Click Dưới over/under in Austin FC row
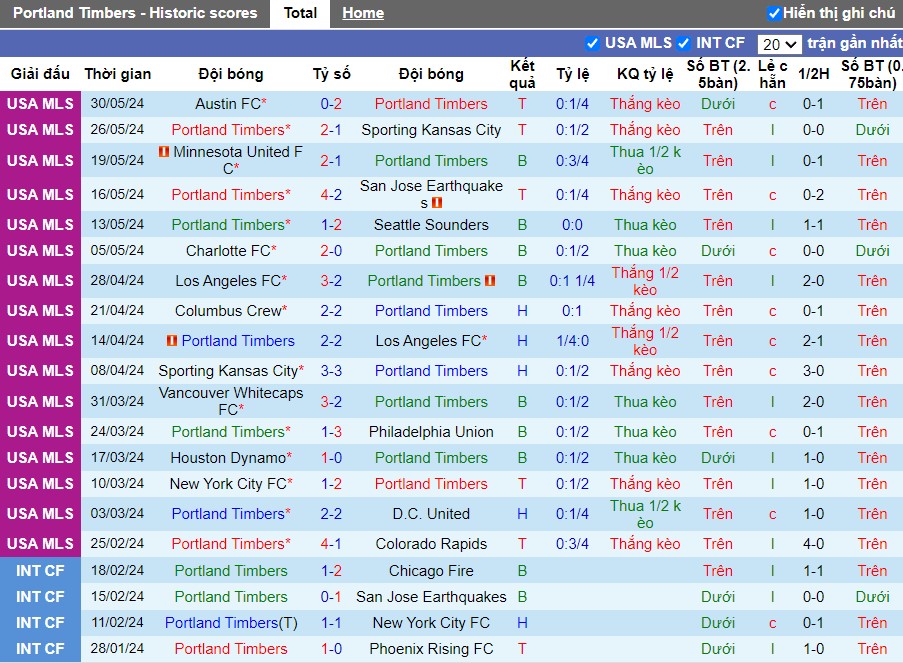This screenshot has height=663, width=903. (718, 104)
